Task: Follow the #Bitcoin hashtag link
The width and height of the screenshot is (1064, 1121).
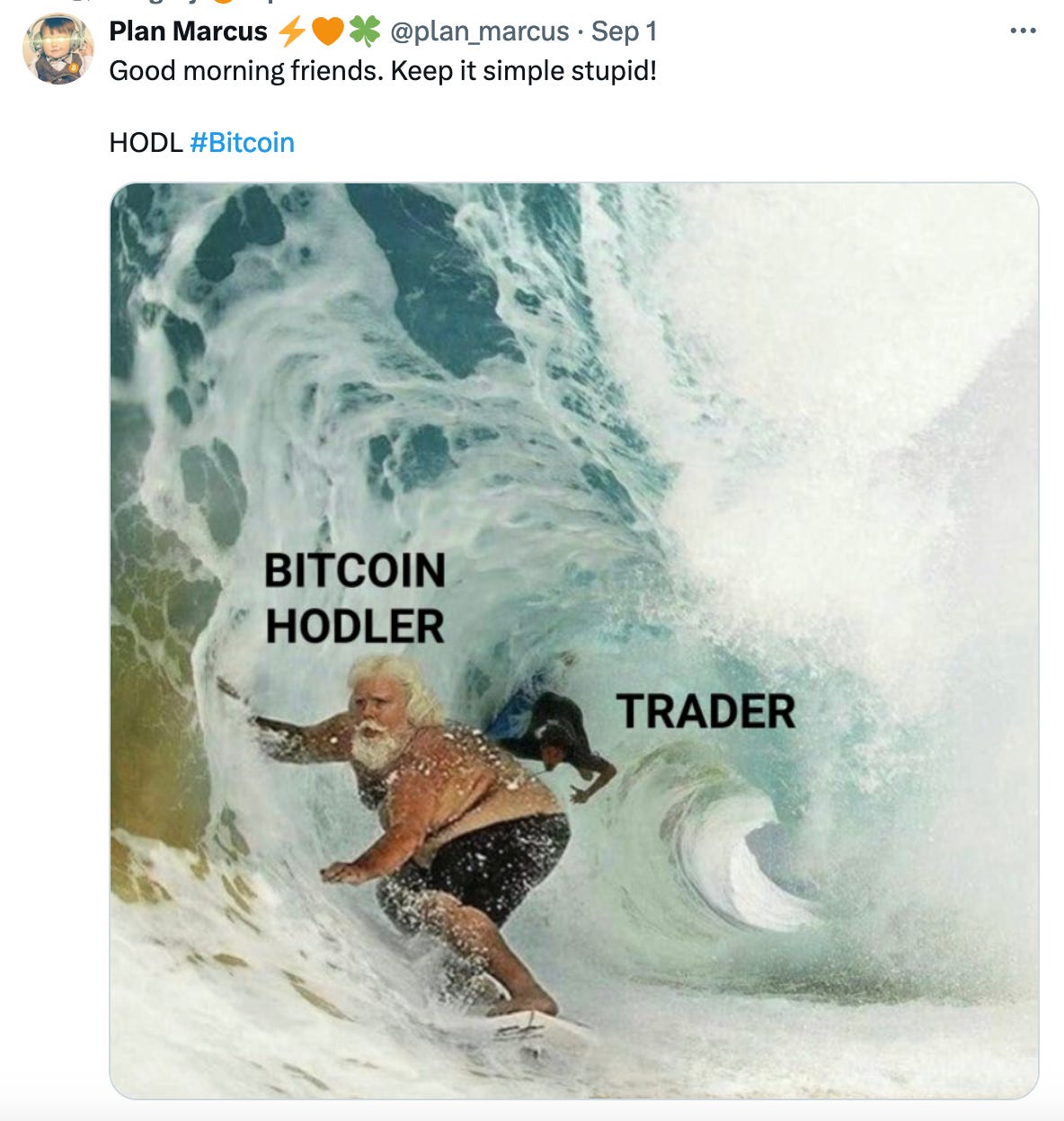Action: tap(243, 142)
